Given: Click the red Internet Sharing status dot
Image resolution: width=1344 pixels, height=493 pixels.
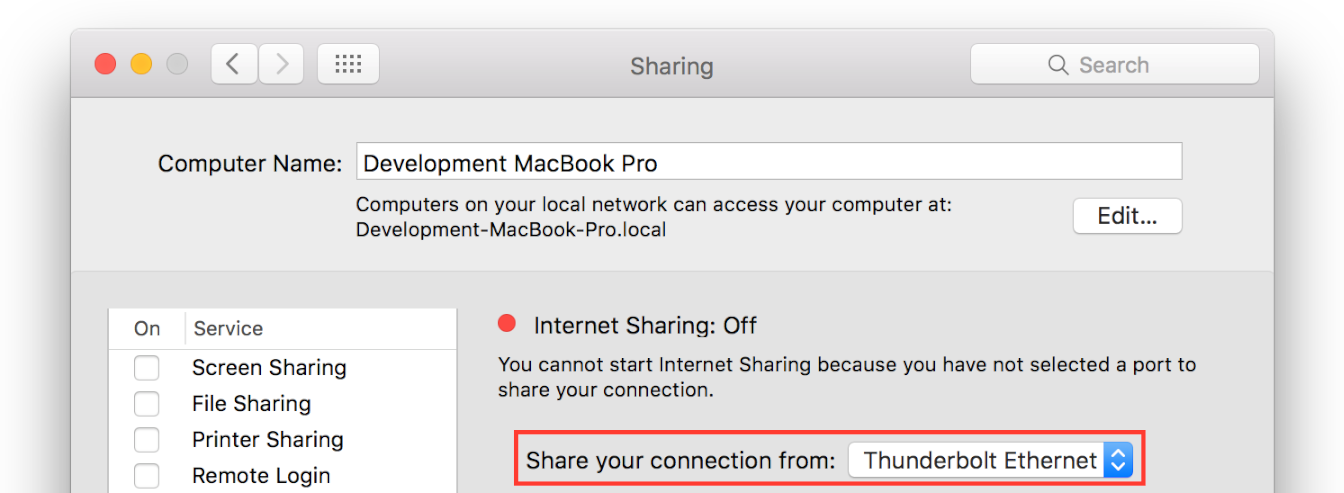Looking at the screenshot, I should pyautogui.click(x=507, y=323).
